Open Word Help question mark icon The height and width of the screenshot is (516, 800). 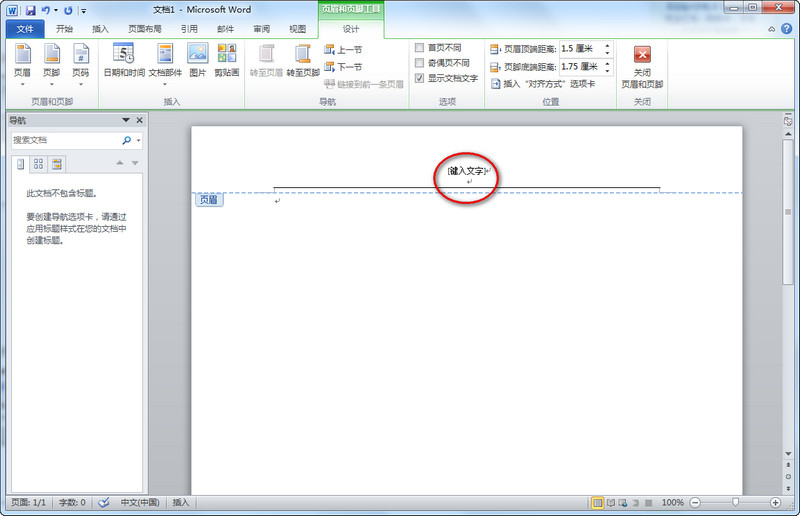click(787, 29)
